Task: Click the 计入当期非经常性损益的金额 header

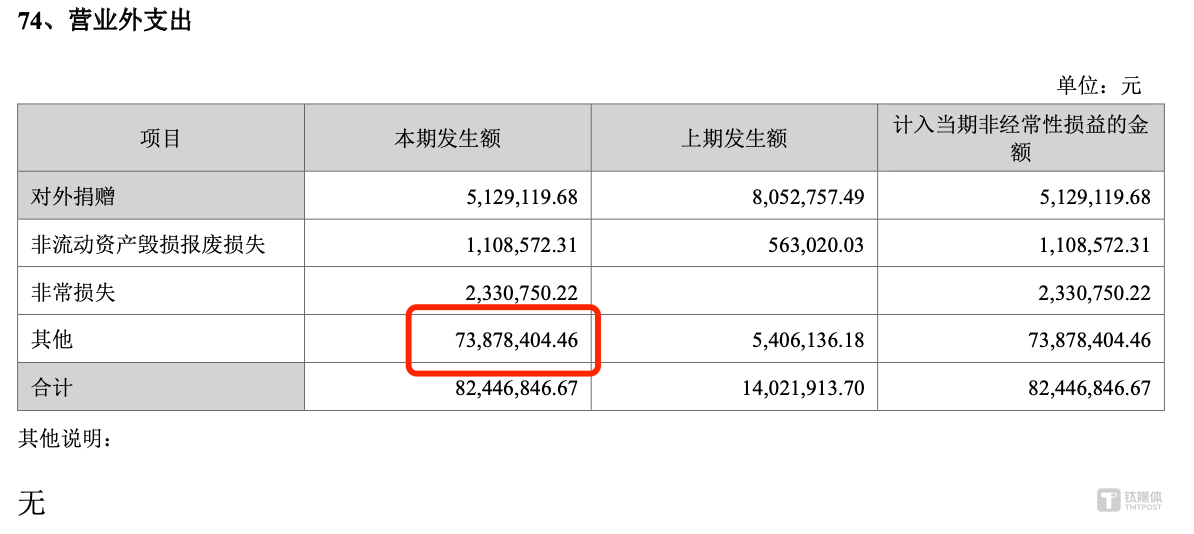Action: (x=1020, y=138)
